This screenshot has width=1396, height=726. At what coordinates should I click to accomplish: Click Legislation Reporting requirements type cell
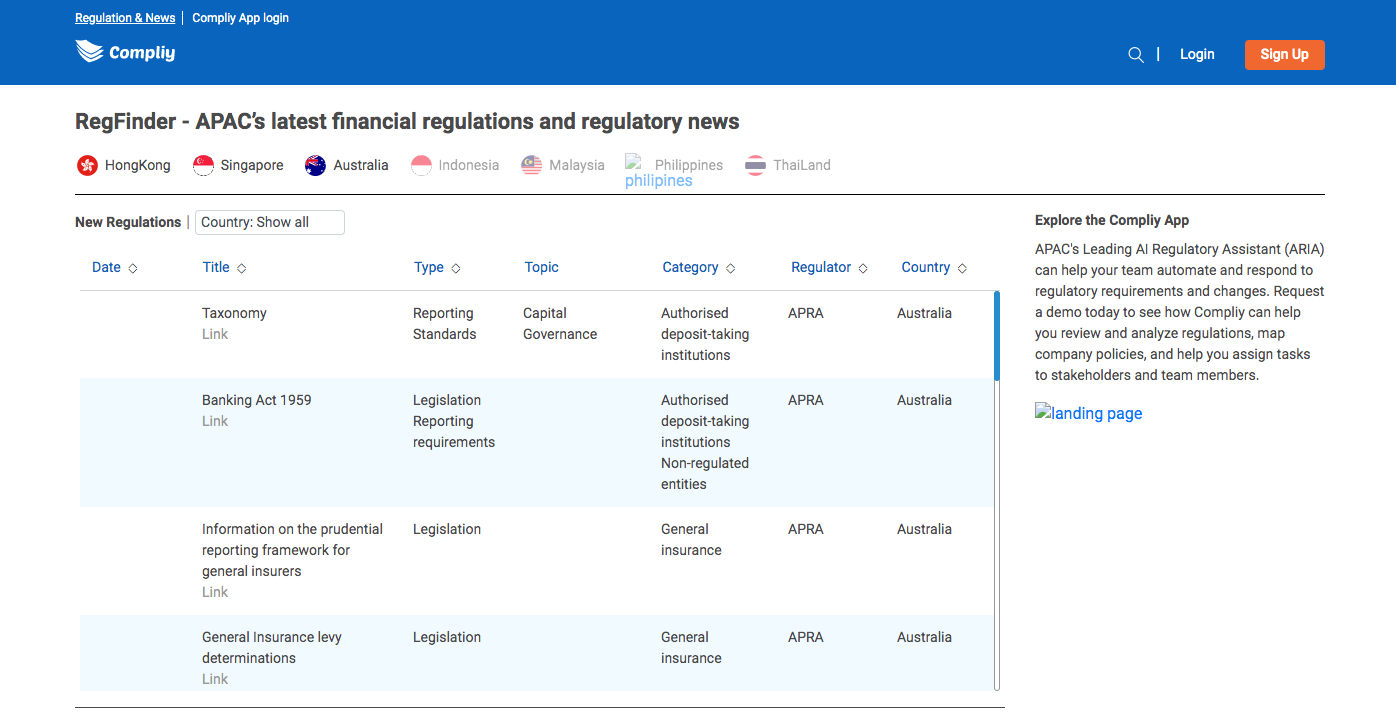(x=454, y=421)
